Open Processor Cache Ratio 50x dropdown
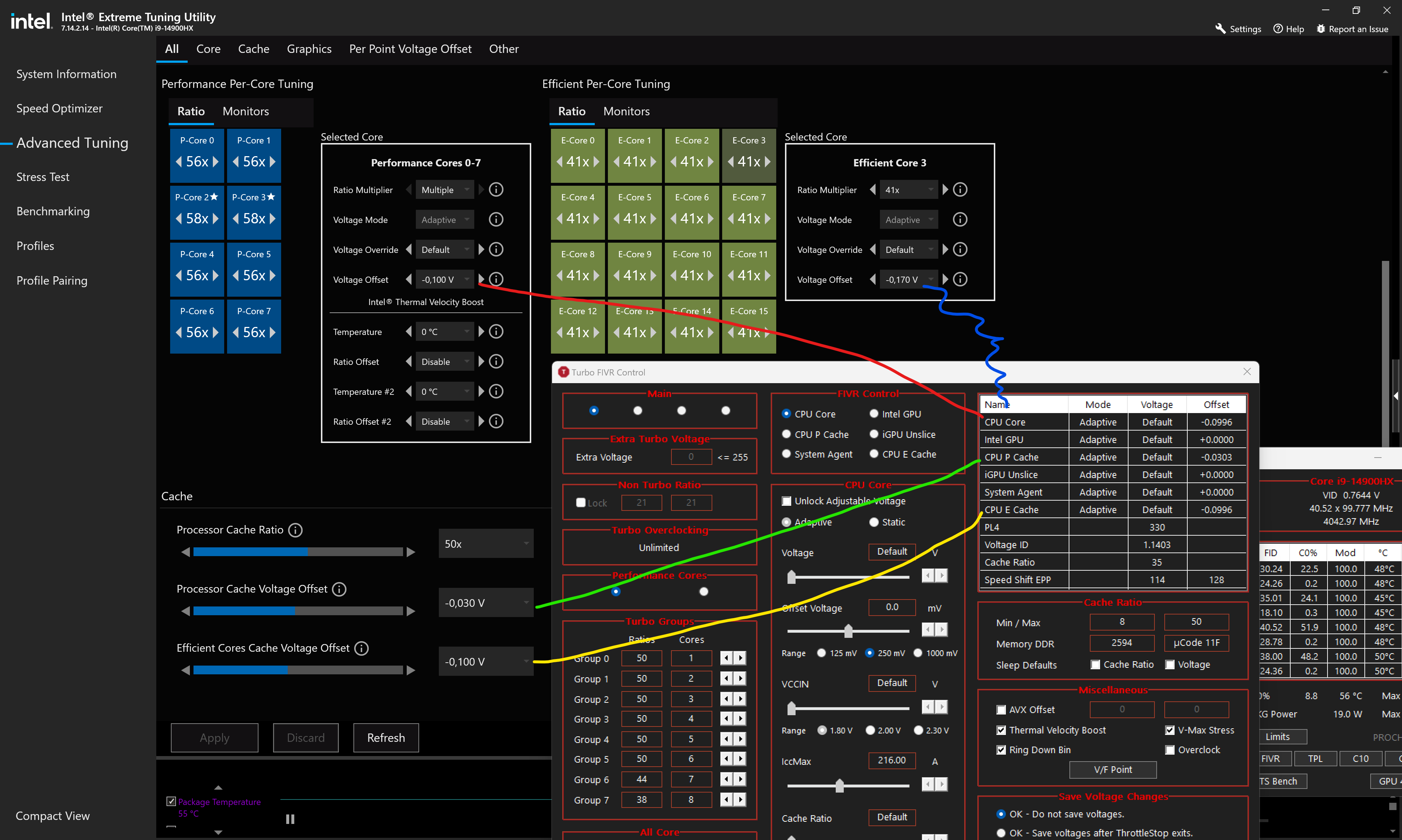 (486, 543)
